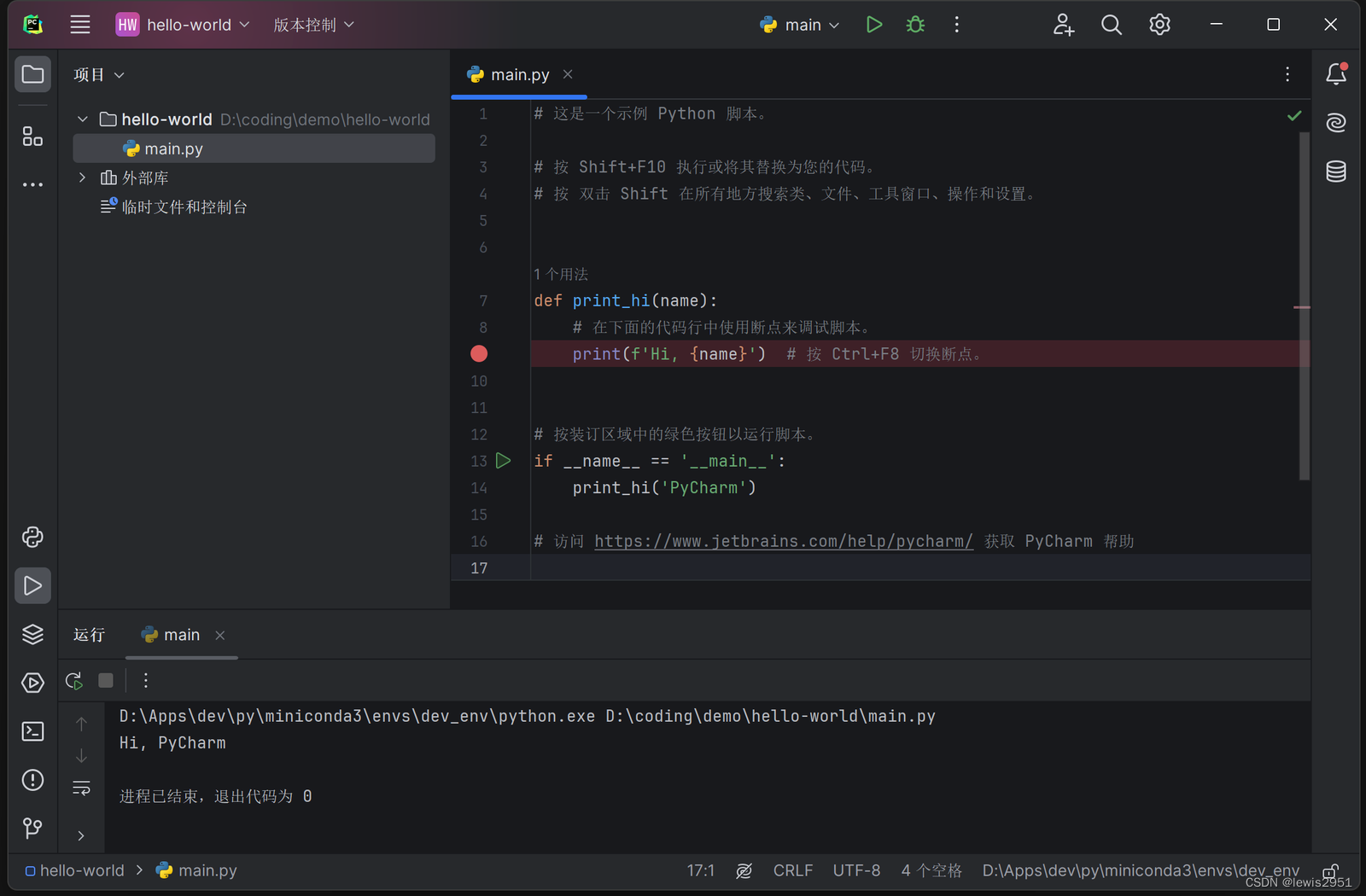This screenshot has height=896, width=1366.
Task: Open Search Everywhere magnifier
Action: [1111, 25]
